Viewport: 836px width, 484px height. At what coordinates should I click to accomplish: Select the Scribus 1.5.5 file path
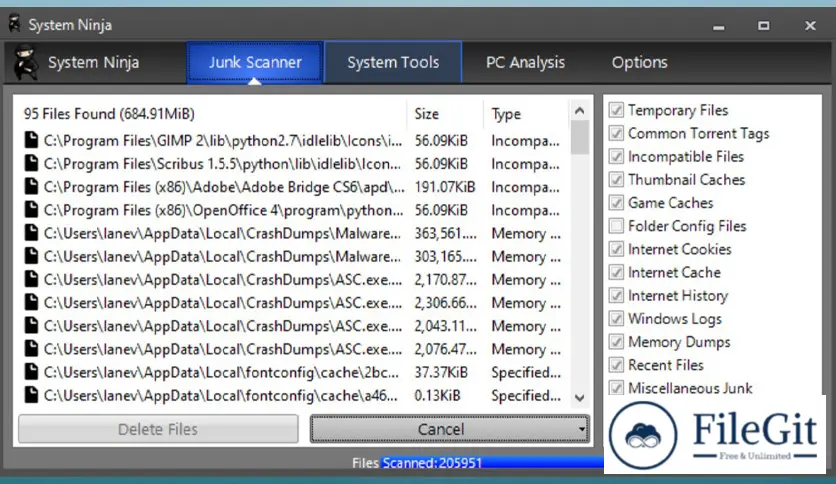tap(222, 163)
